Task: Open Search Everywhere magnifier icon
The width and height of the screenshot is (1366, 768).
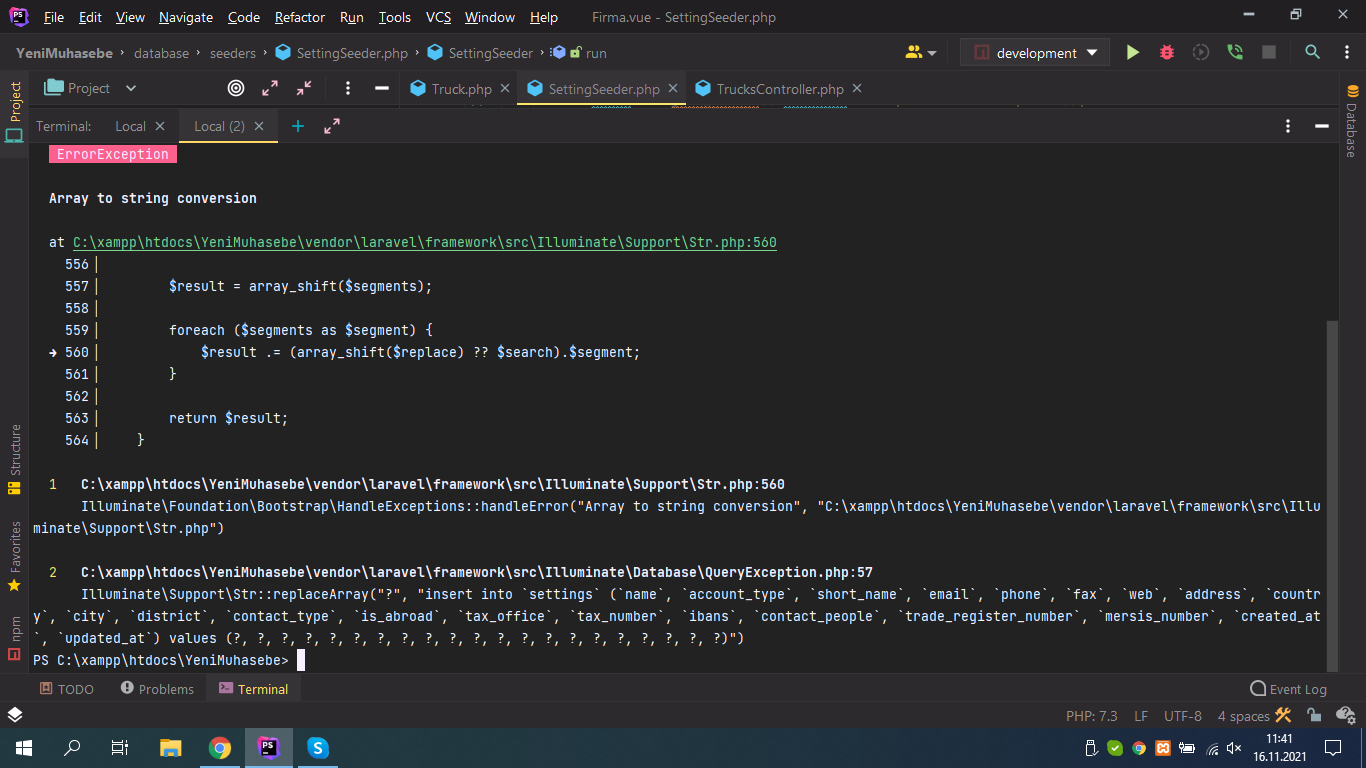Action: tap(1312, 53)
